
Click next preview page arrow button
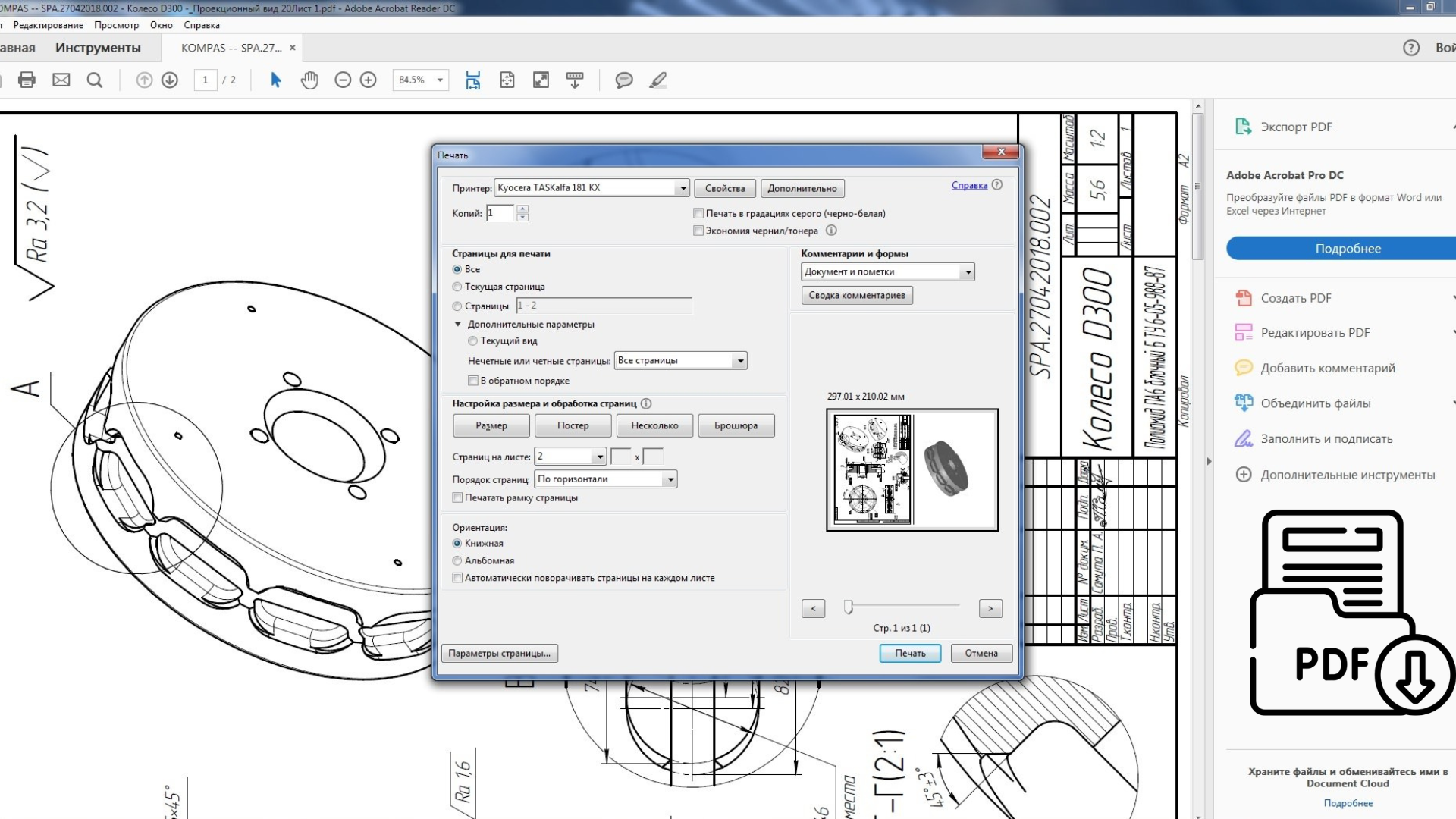pos(990,608)
